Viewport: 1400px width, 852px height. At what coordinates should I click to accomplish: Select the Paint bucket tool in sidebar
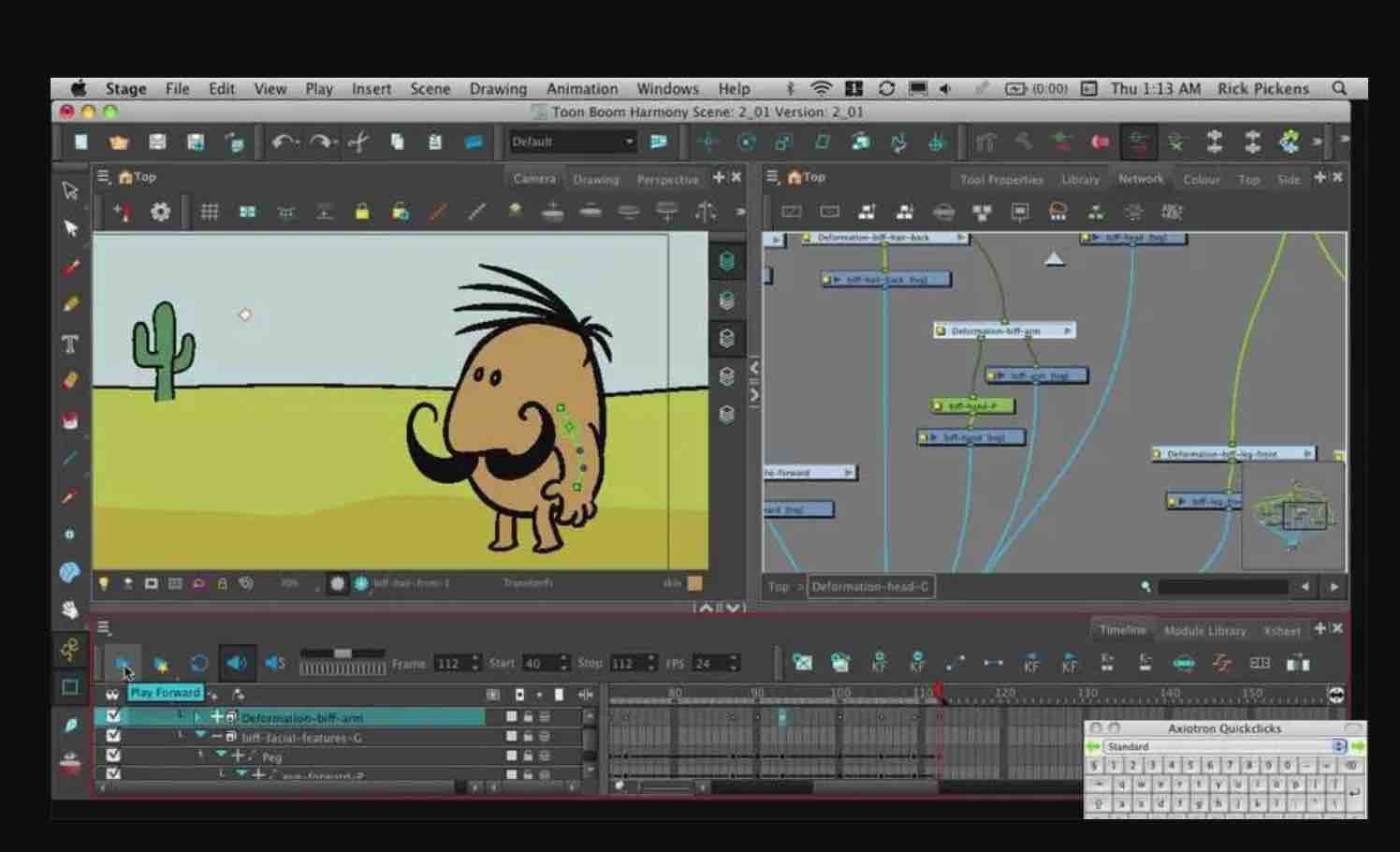pos(70,419)
